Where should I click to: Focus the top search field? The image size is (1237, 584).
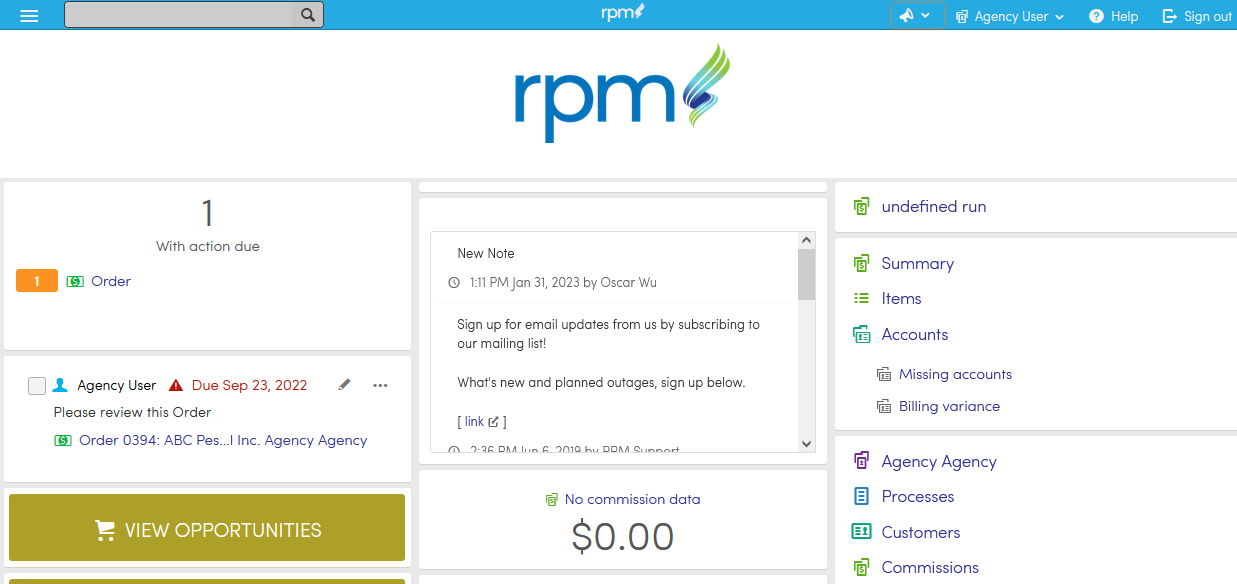(180, 15)
